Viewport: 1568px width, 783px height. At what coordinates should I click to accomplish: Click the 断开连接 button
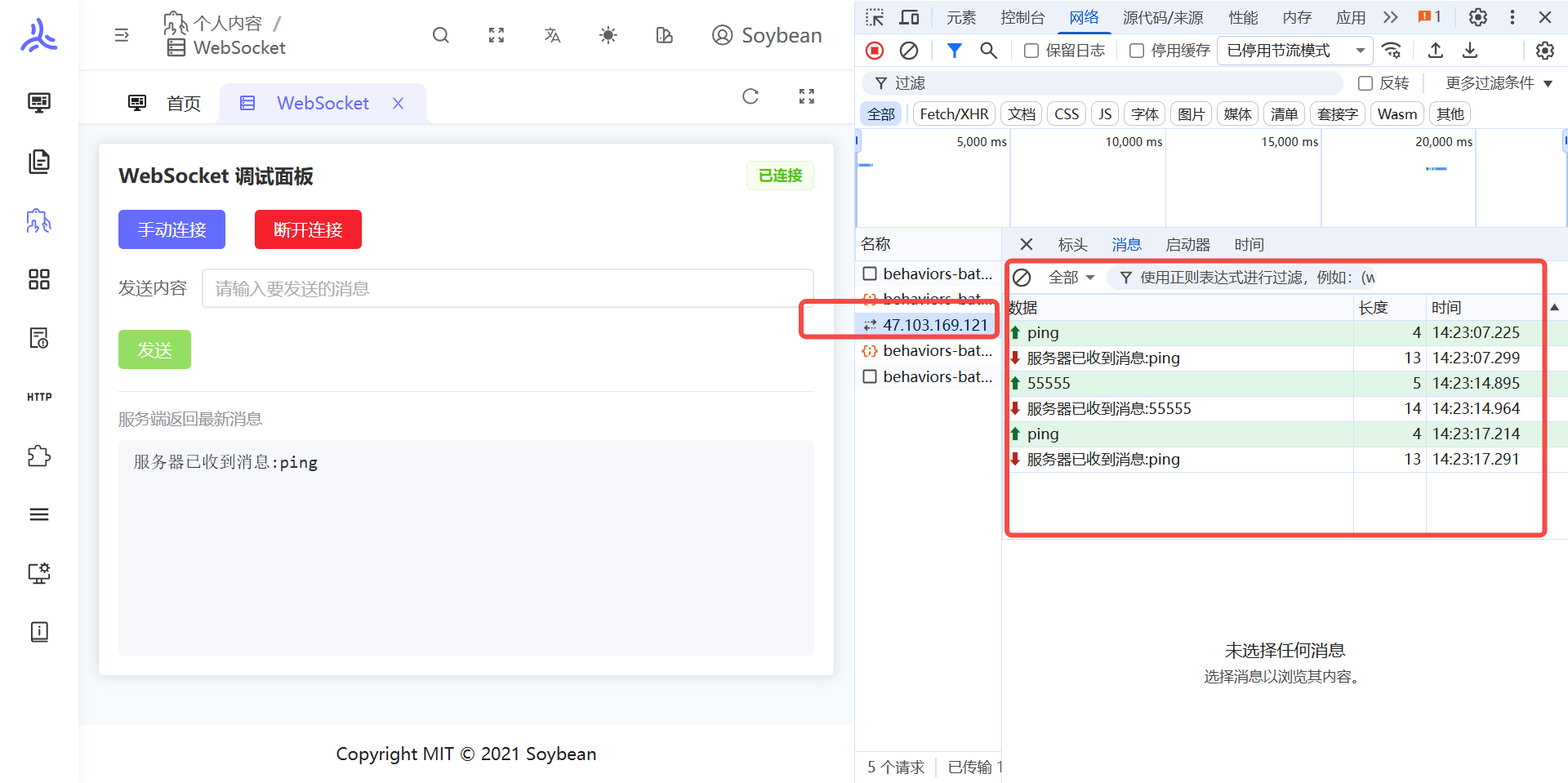pyautogui.click(x=308, y=229)
